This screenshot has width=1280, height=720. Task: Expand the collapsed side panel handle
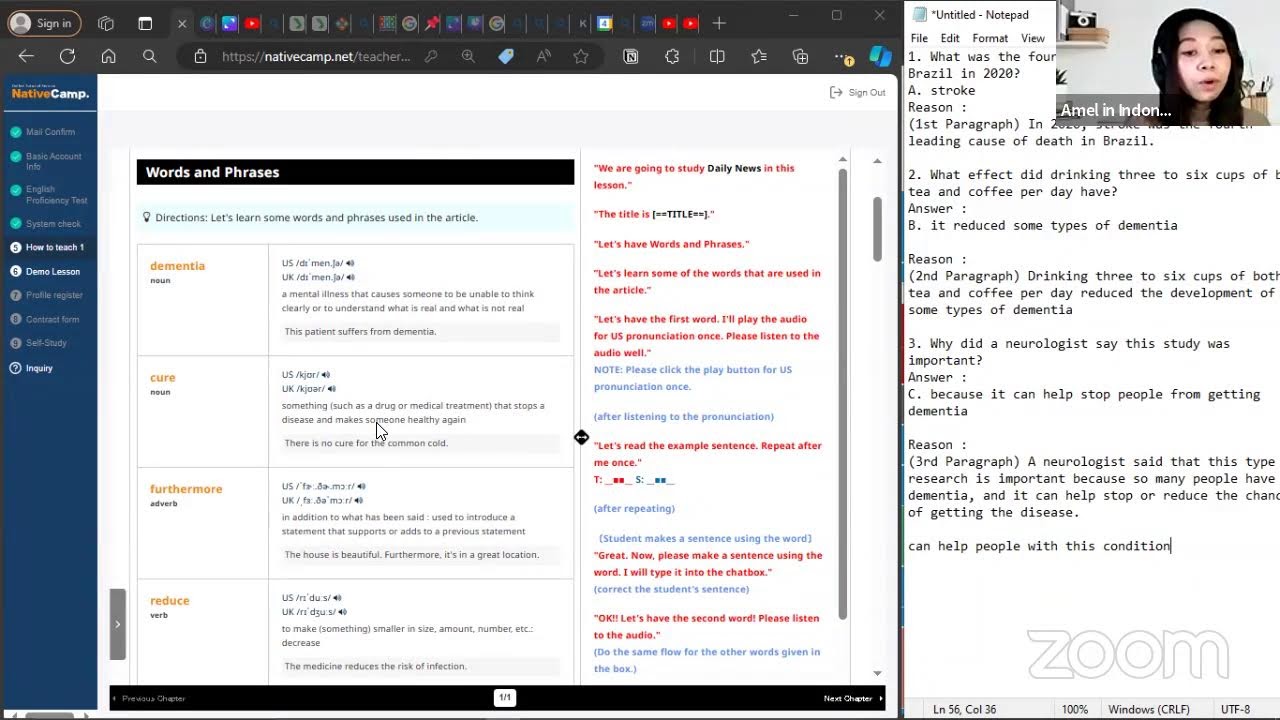117,624
